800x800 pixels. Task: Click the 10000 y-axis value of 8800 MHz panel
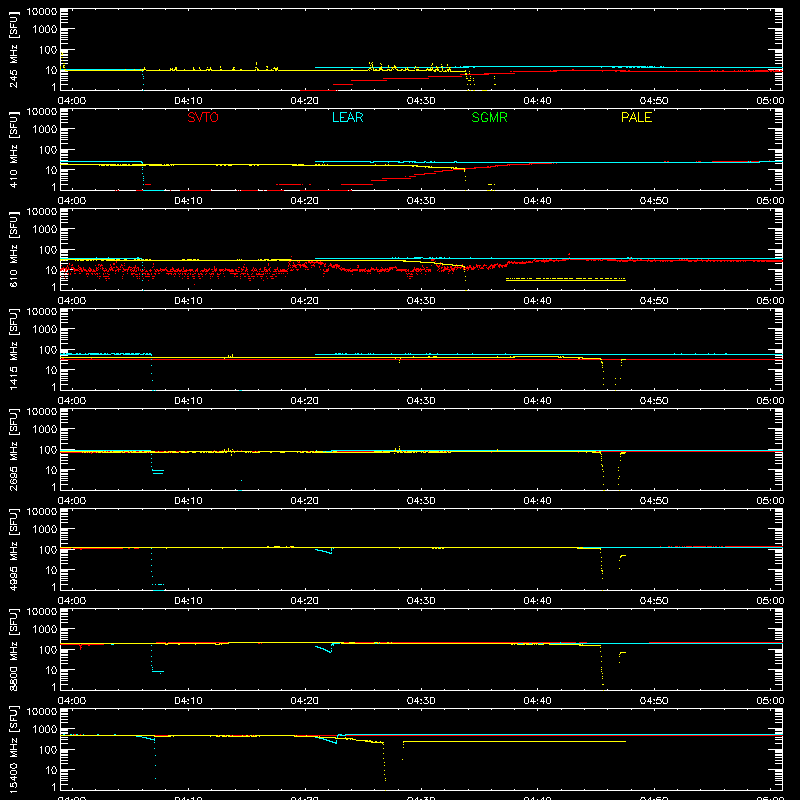42,612
